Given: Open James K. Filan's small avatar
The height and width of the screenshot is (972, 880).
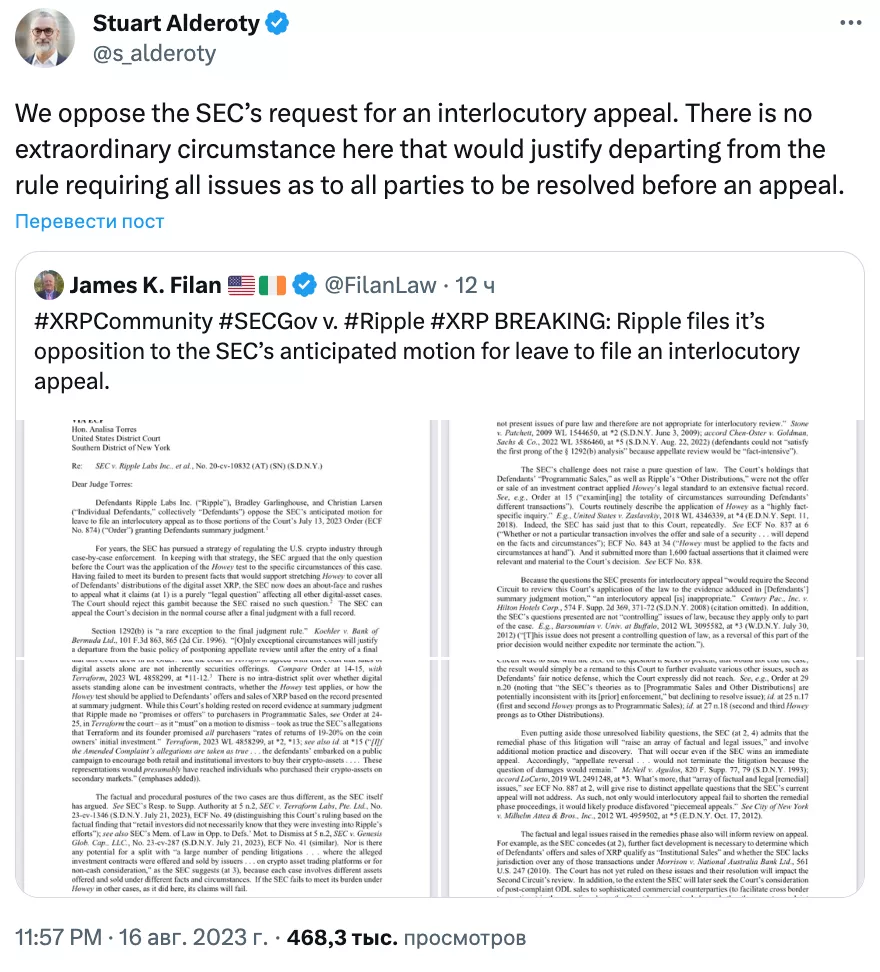Looking at the screenshot, I should tap(48, 285).
